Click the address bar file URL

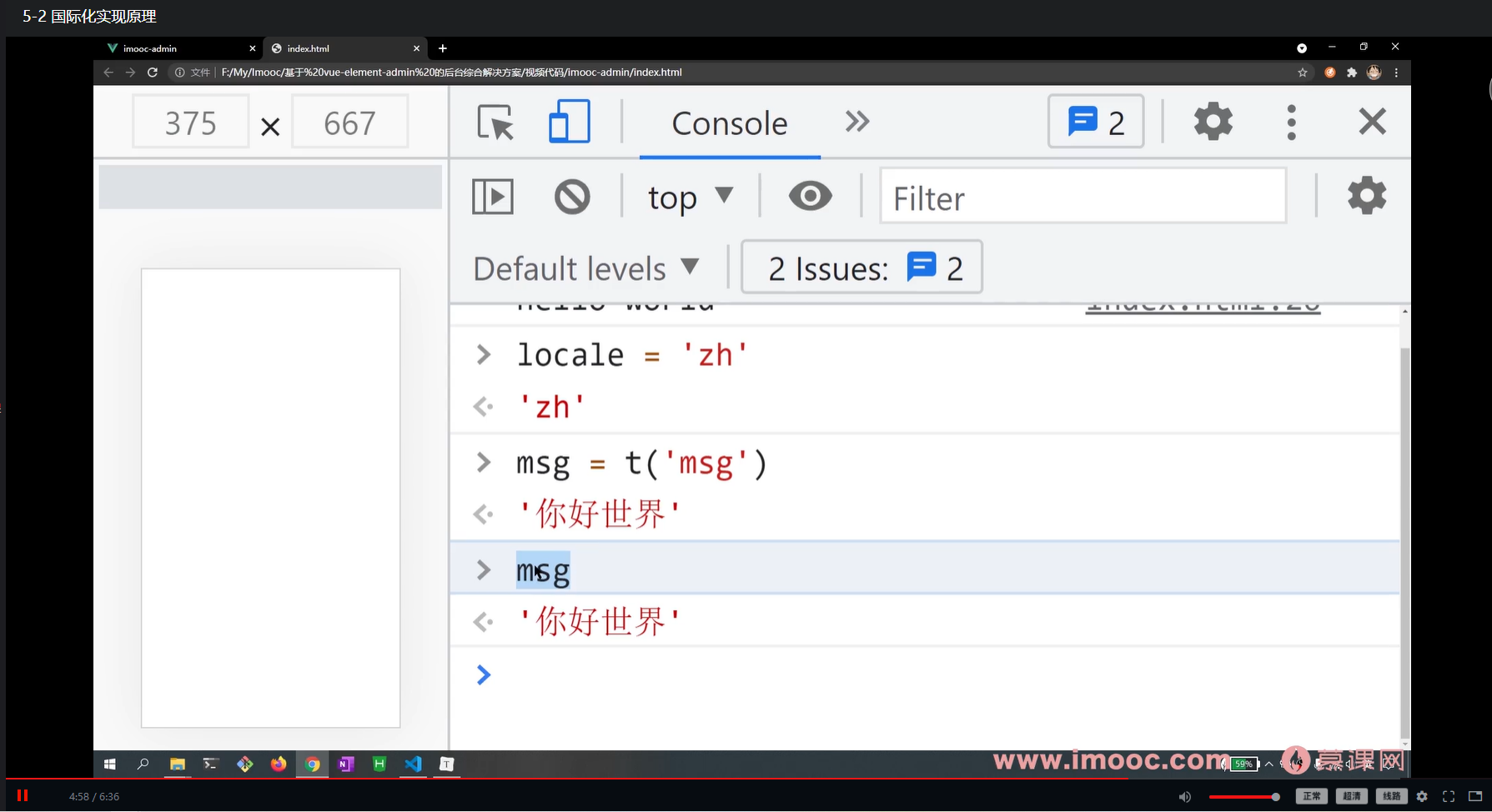tap(452, 73)
